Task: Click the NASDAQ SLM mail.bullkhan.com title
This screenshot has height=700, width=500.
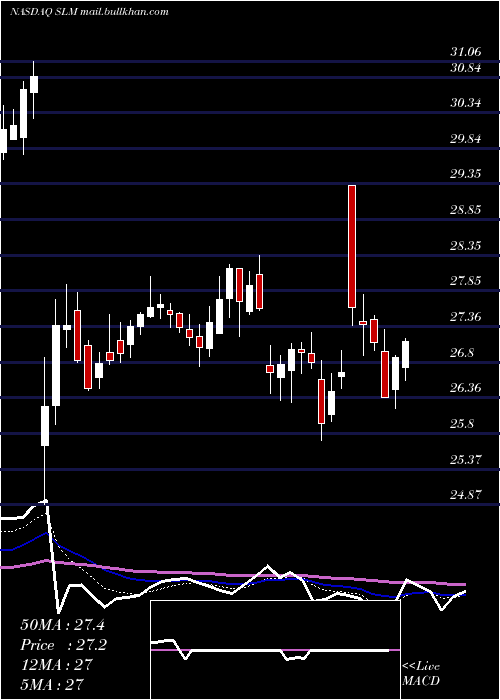Action: click(x=89, y=12)
